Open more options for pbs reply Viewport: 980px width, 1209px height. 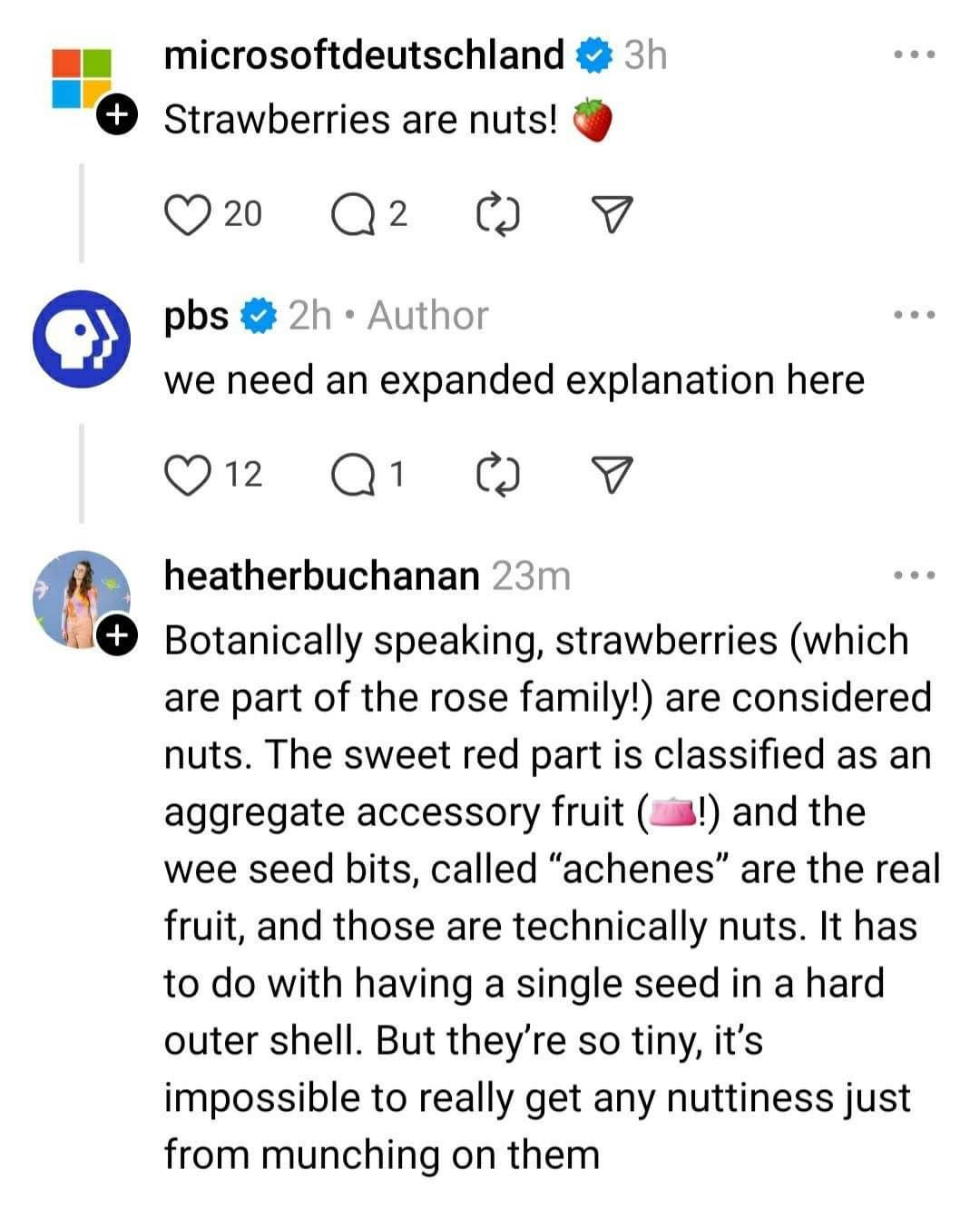[x=913, y=316]
